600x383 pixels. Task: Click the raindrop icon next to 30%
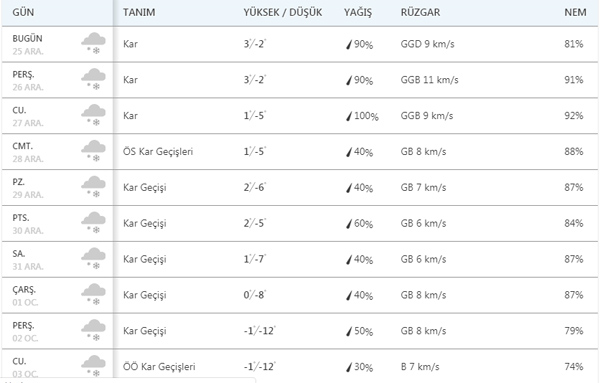349,367
